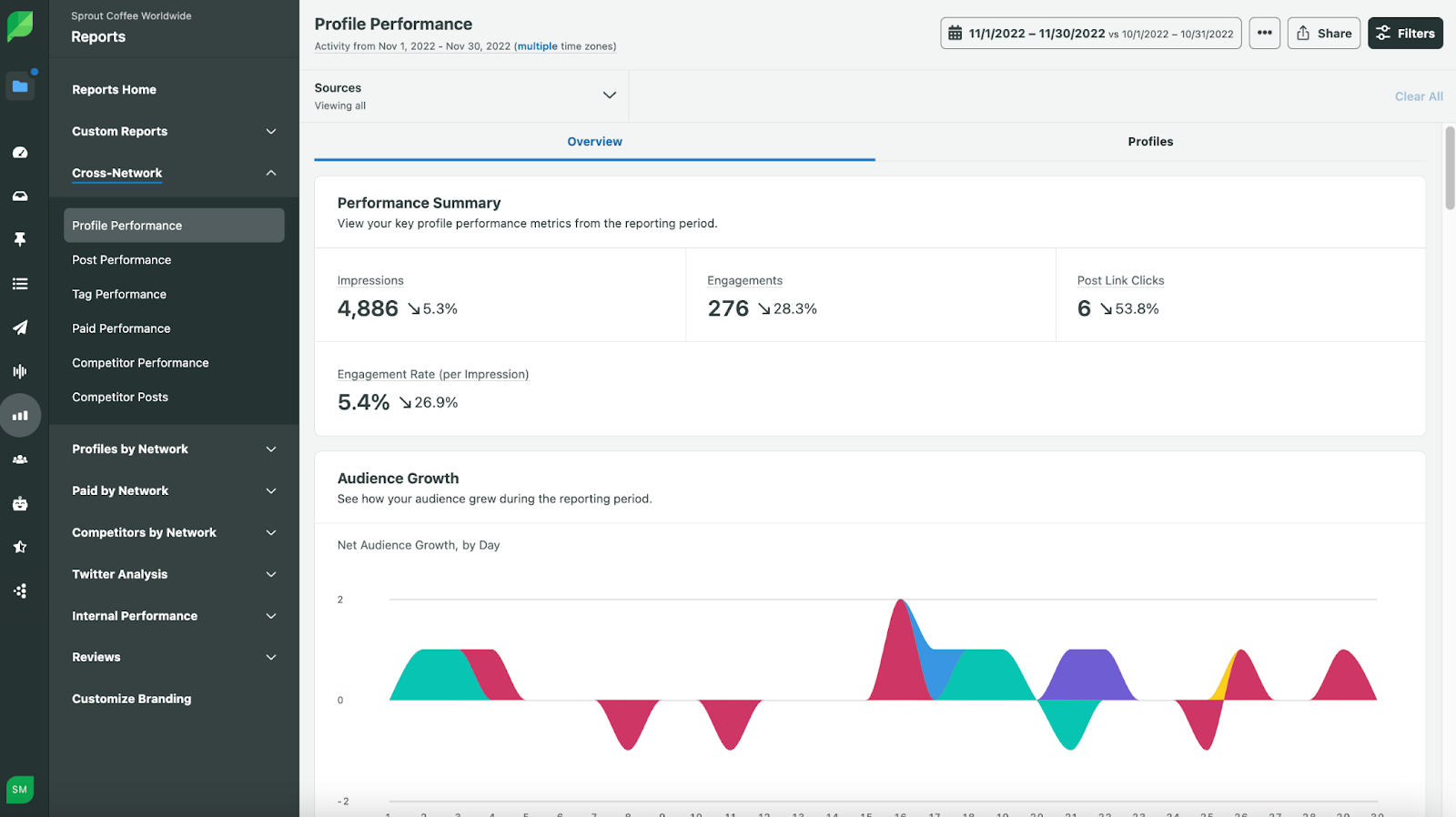Open the date range picker
The height and width of the screenshot is (817, 1456).
click(x=1090, y=34)
